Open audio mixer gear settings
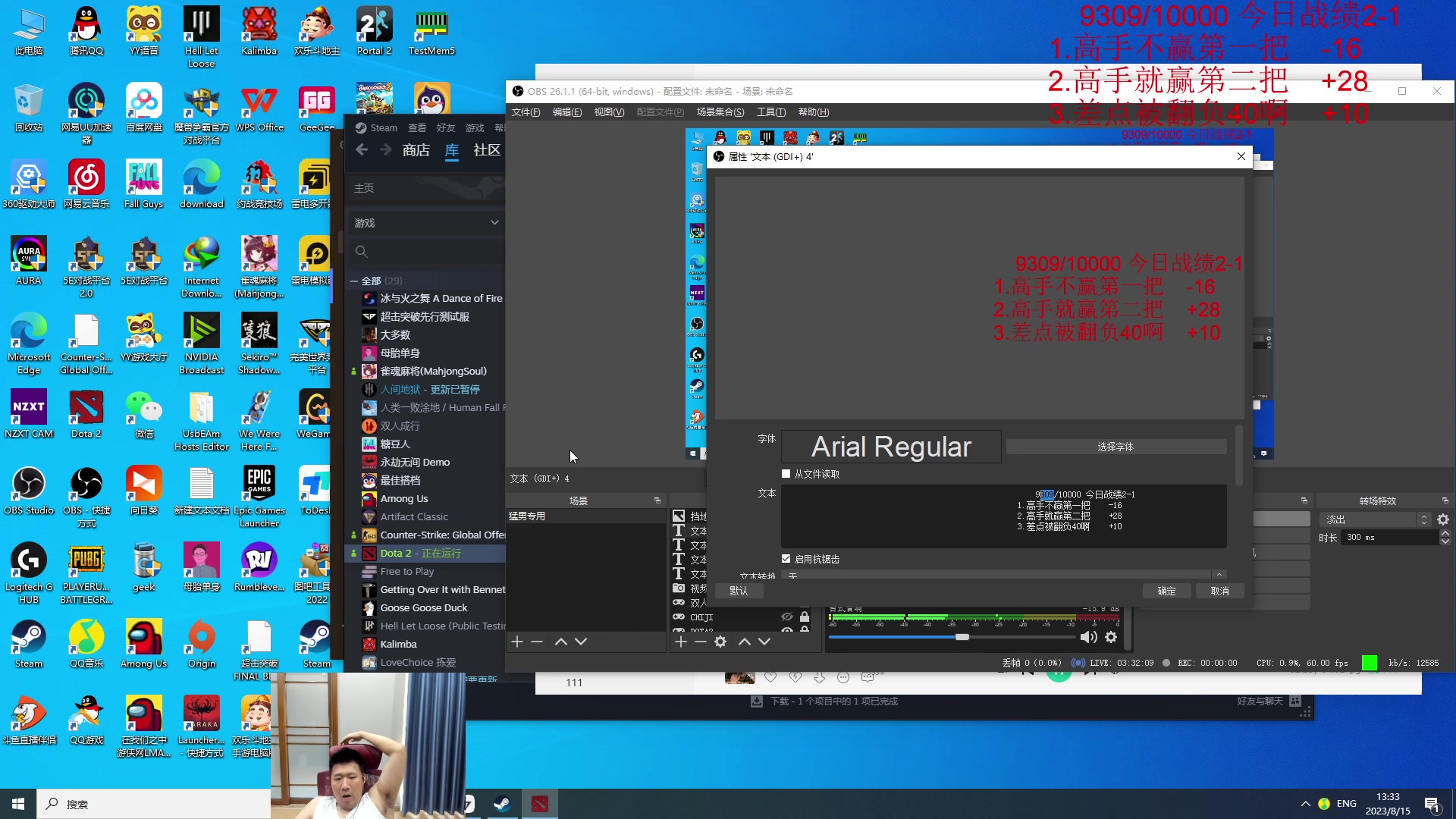This screenshot has width=1456, height=819. click(1111, 637)
